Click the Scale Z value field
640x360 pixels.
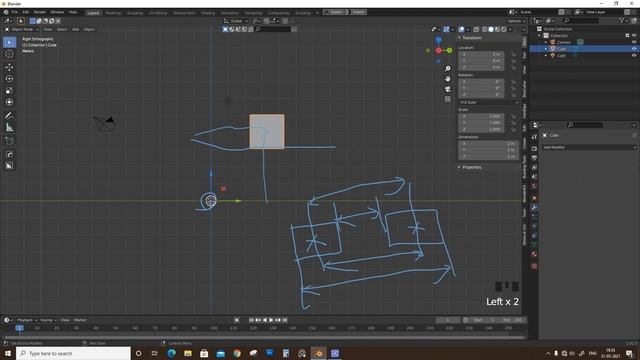pyautogui.click(x=481, y=129)
